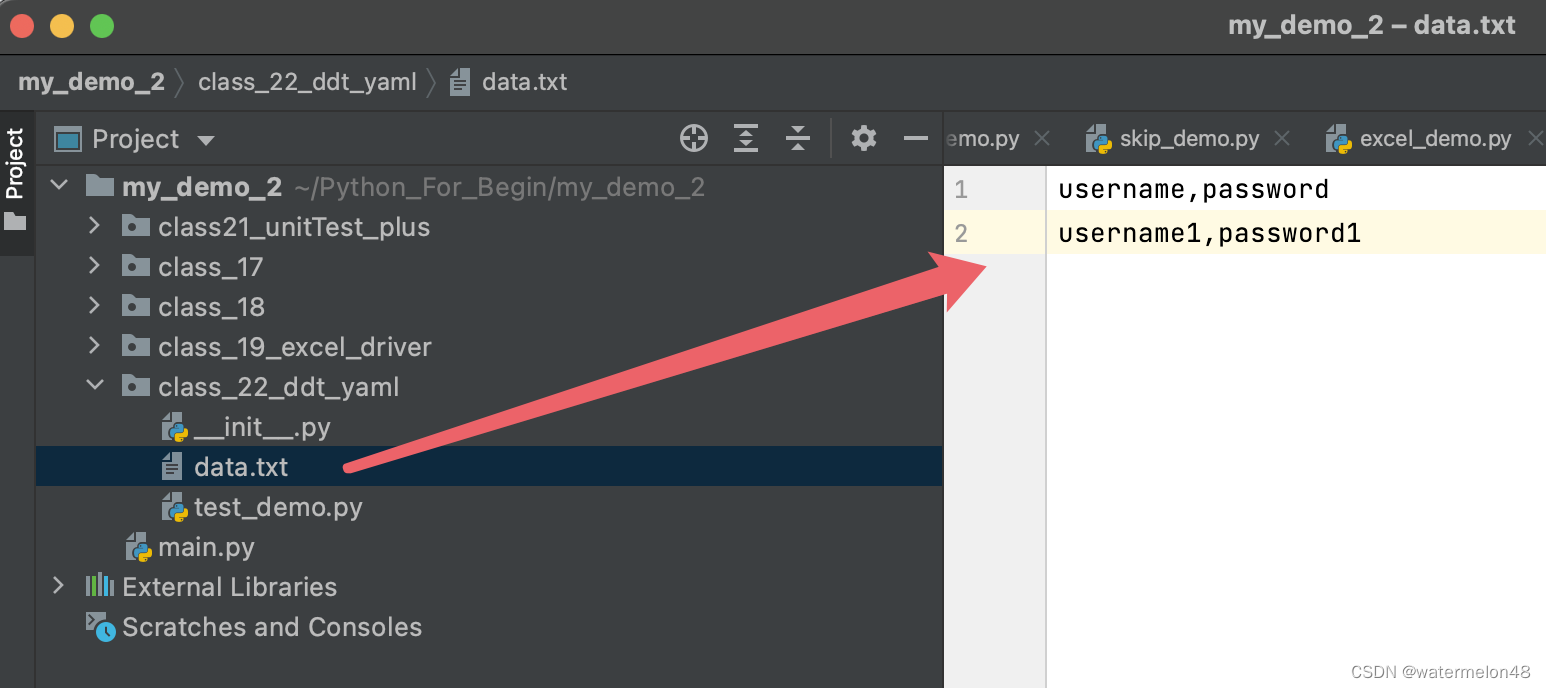Select the Scratches and Consoles item
The image size is (1546, 688).
(272, 627)
